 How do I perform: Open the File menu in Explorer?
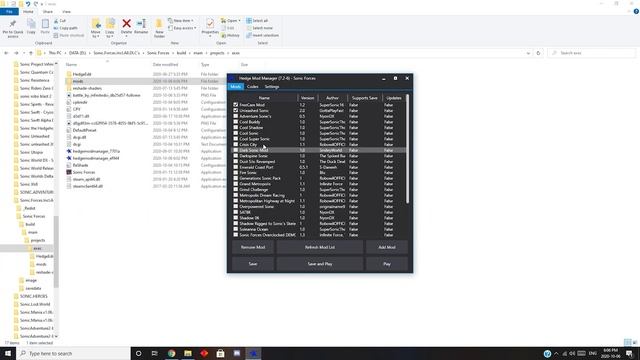(9, 11)
